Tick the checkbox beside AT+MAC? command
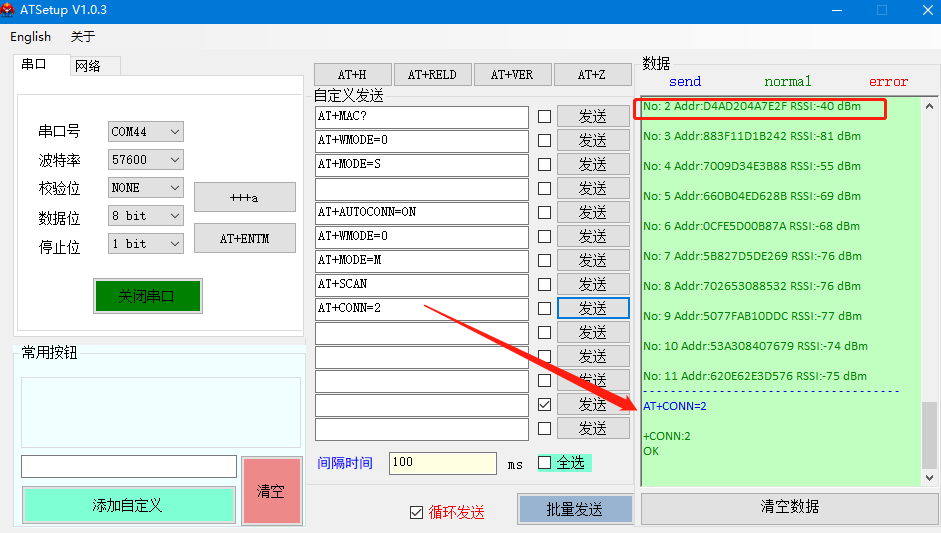 [544, 117]
